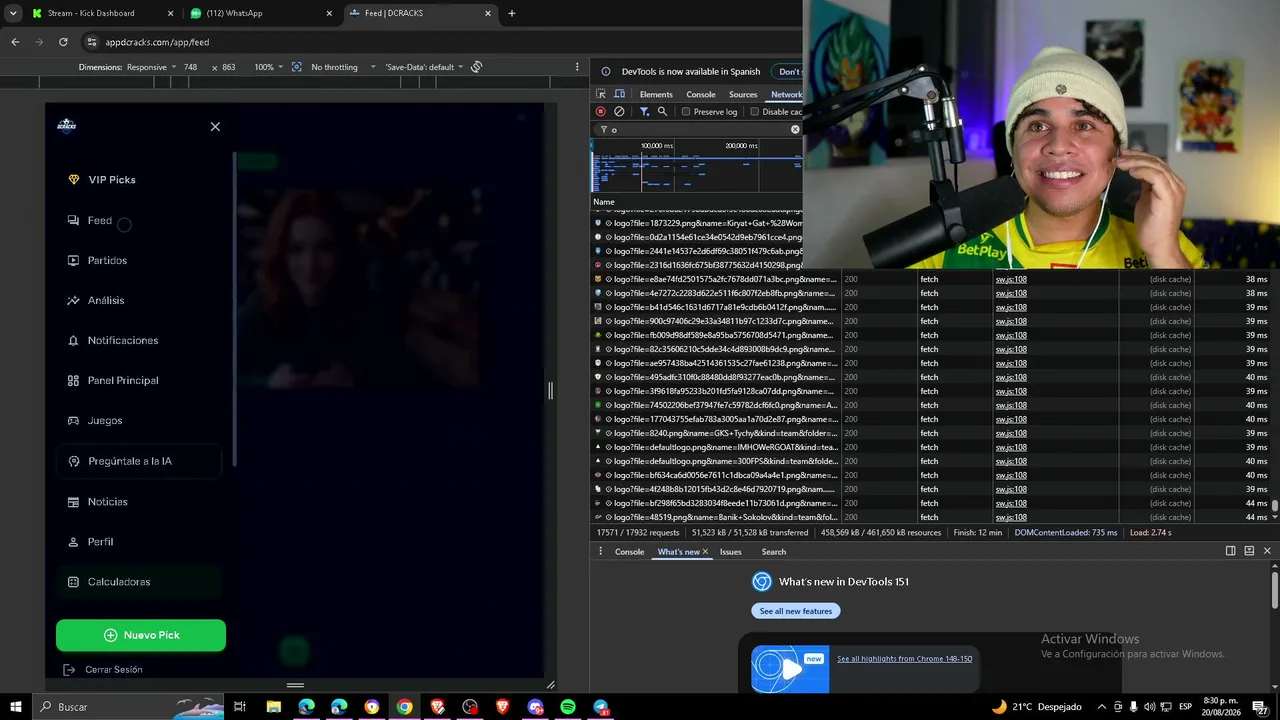Open Telegram from the taskbar
1280x720 pixels.
601,707
